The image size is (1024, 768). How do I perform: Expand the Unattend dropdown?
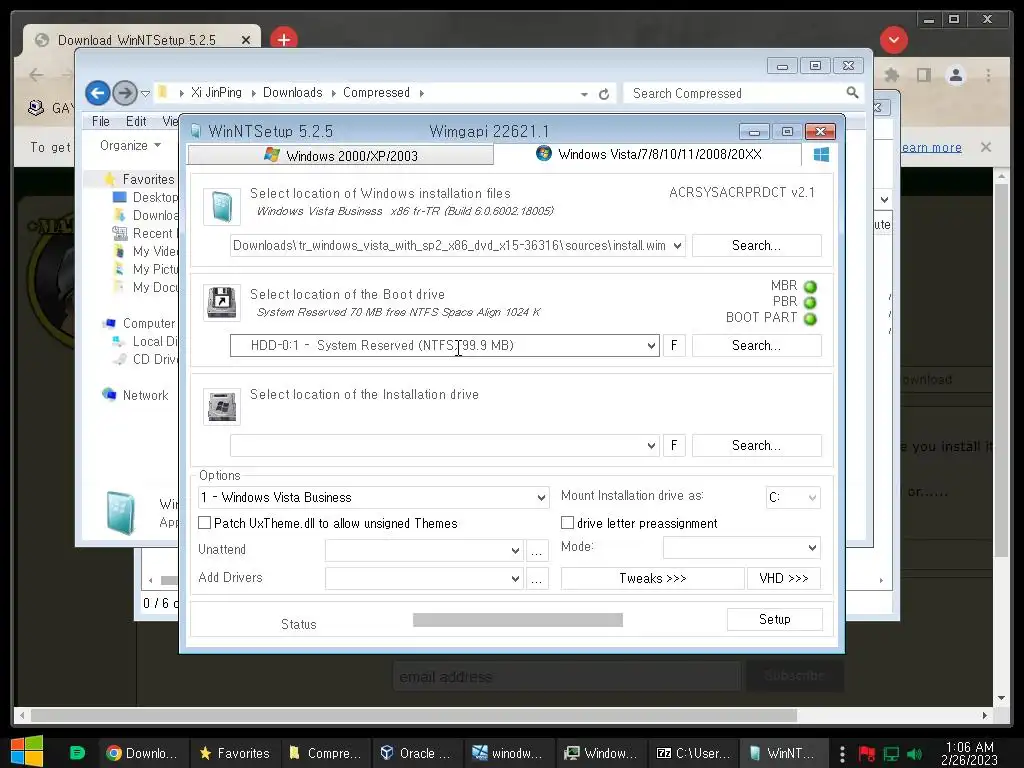point(515,551)
